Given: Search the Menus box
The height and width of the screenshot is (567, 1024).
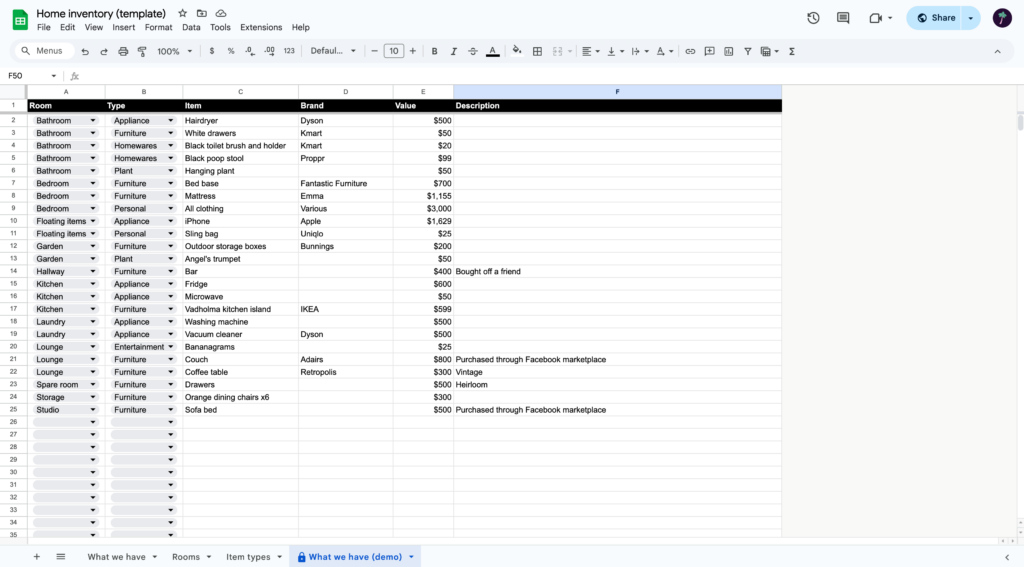Looking at the screenshot, I should coord(44,51).
